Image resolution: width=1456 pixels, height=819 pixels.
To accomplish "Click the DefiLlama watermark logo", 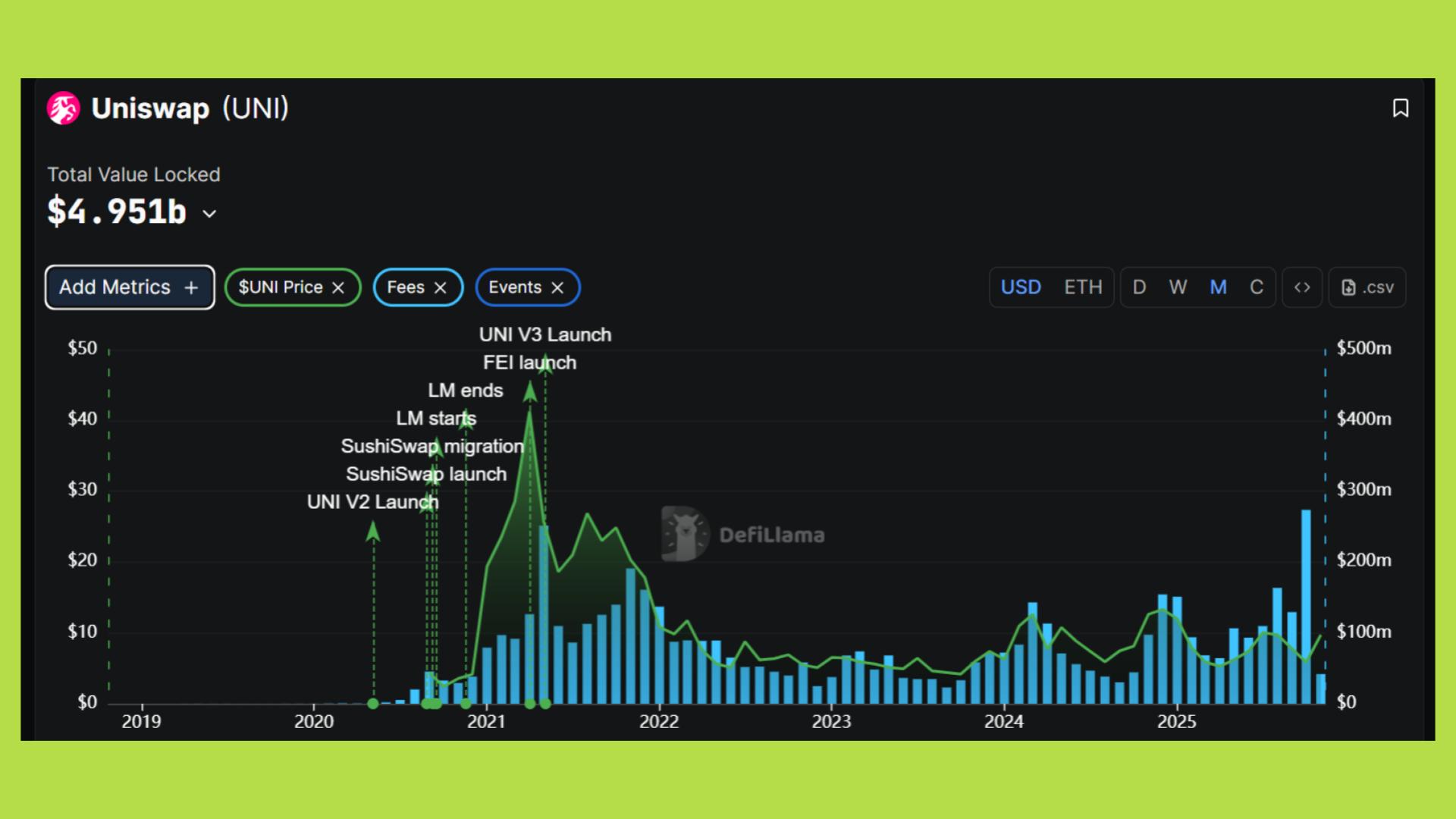I will pyautogui.click(x=686, y=534).
